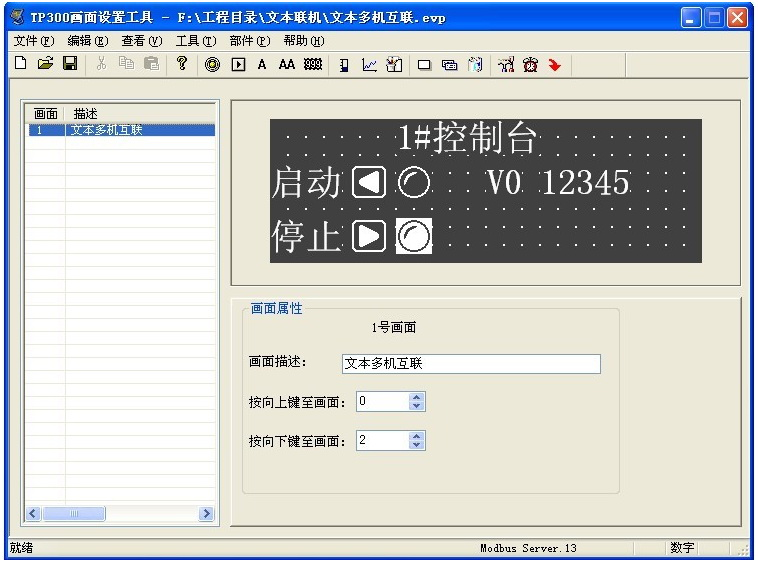This screenshot has height=562, width=758.
Task: Click the 画面描述 text input field
Action: point(471,364)
